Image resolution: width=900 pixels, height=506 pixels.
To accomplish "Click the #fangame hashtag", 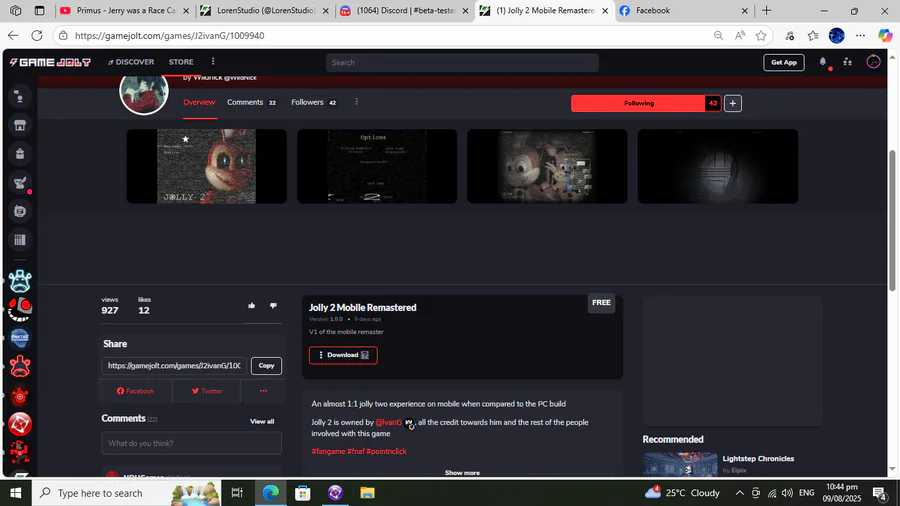I will point(328,451).
